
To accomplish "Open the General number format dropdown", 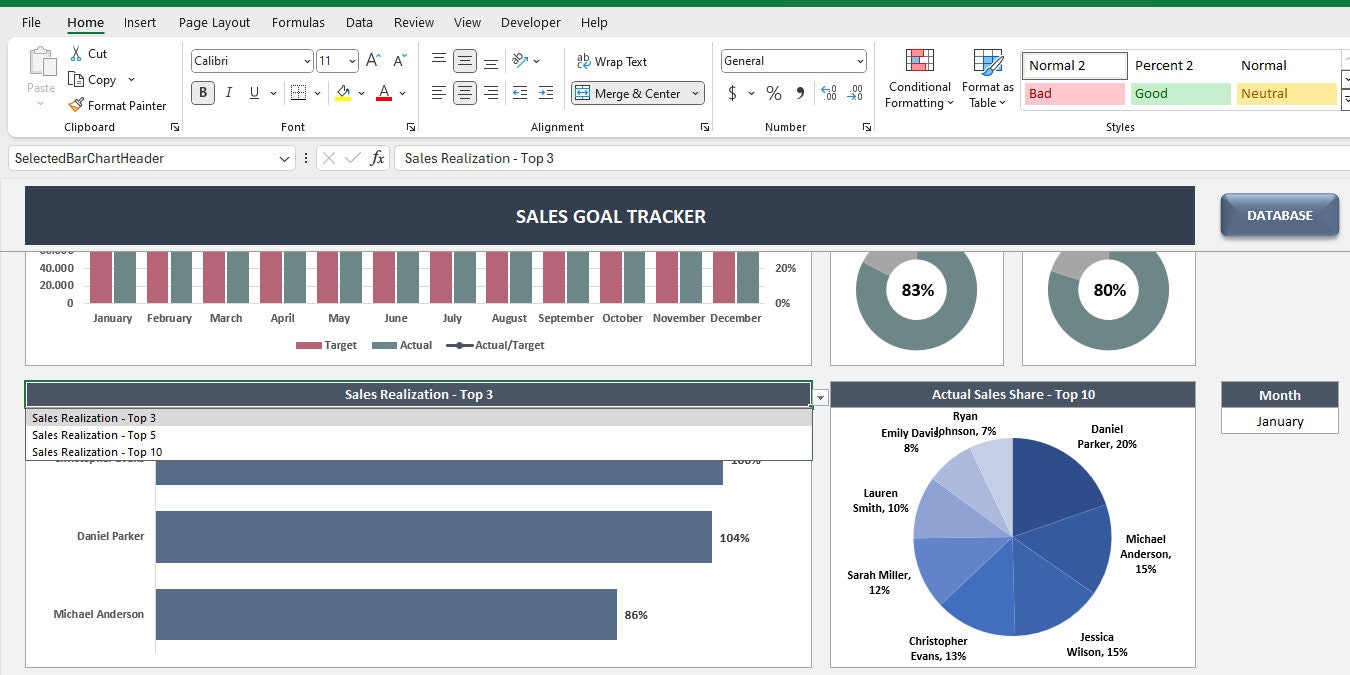I will coord(860,60).
